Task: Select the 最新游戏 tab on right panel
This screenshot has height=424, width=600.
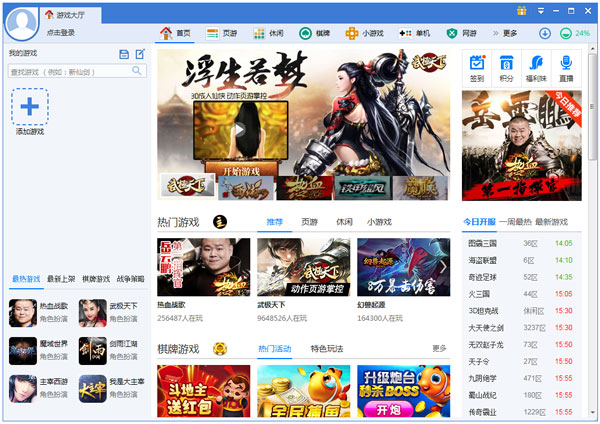Action: [551, 222]
